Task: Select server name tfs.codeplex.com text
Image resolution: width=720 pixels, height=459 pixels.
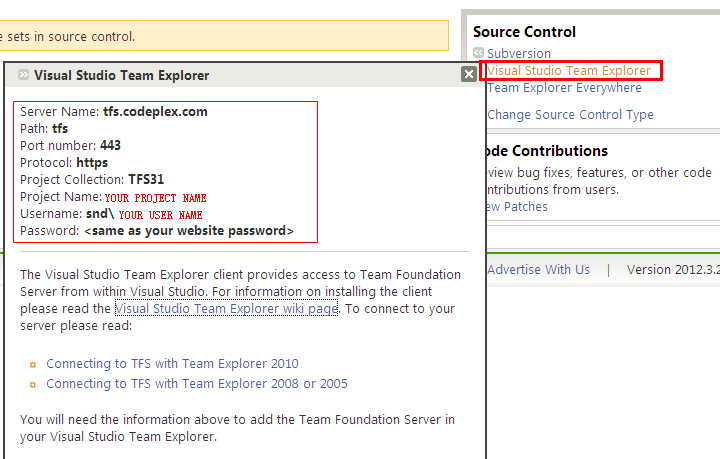Action: [155, 112]
